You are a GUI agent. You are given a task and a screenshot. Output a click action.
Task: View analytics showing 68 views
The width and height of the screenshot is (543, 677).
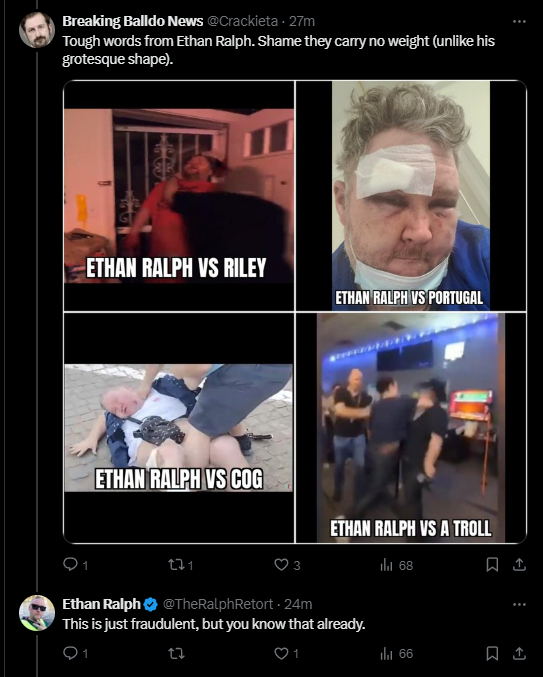pos(396,565)
